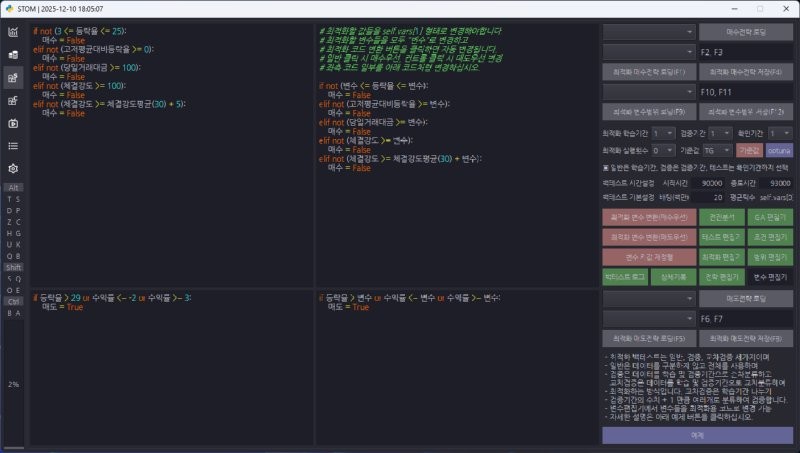This screenshot has width=800, height=453.
Task: Expand the dropdown beside 매도전략 로딩
Action: (x=648, y=298)
